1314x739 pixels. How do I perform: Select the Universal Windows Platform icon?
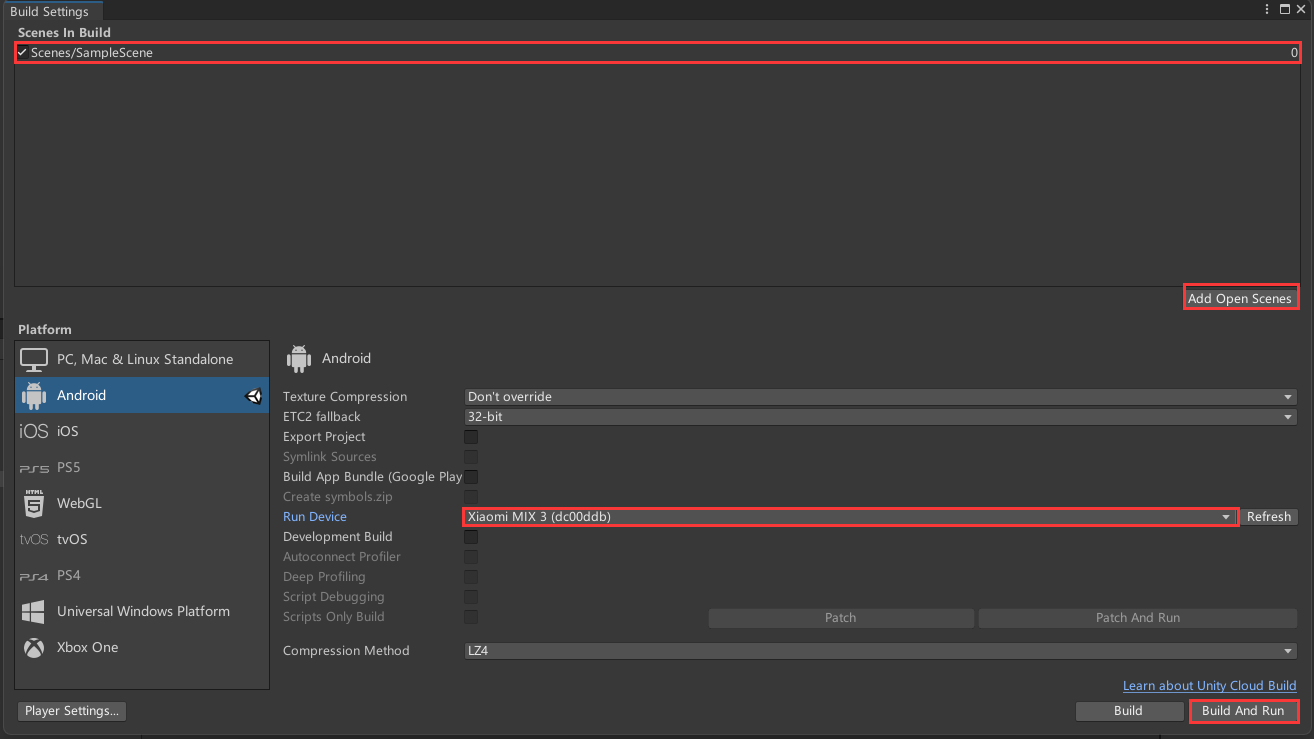[34, 611]
